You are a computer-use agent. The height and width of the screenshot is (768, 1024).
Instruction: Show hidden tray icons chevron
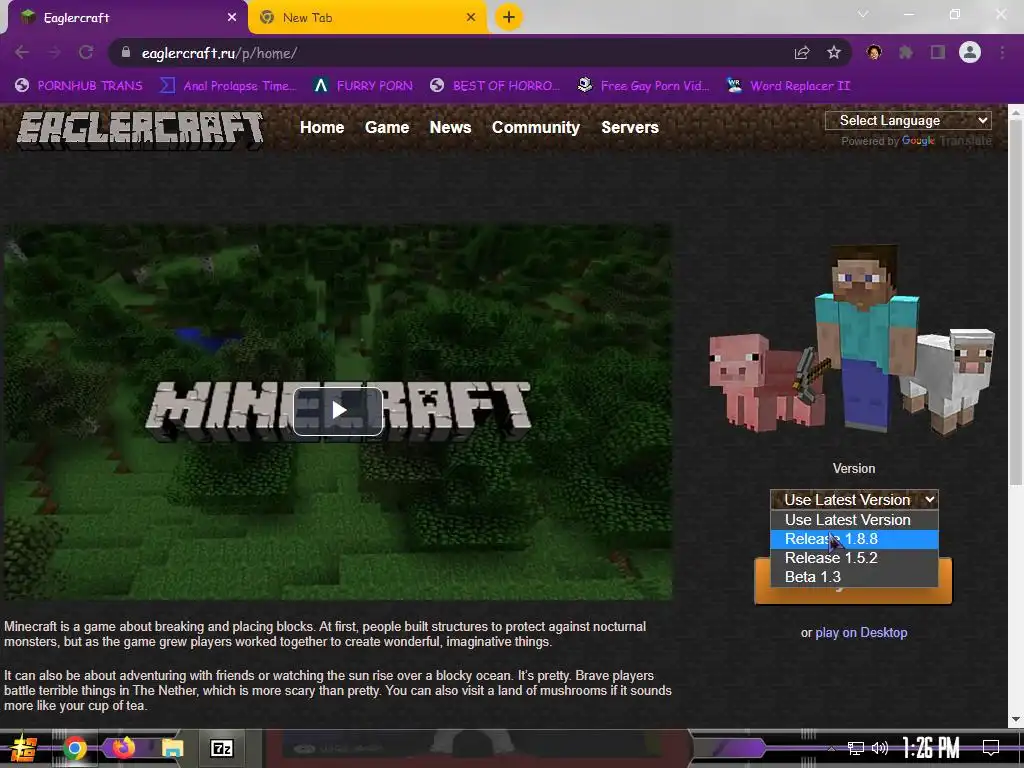pos(831,748)
